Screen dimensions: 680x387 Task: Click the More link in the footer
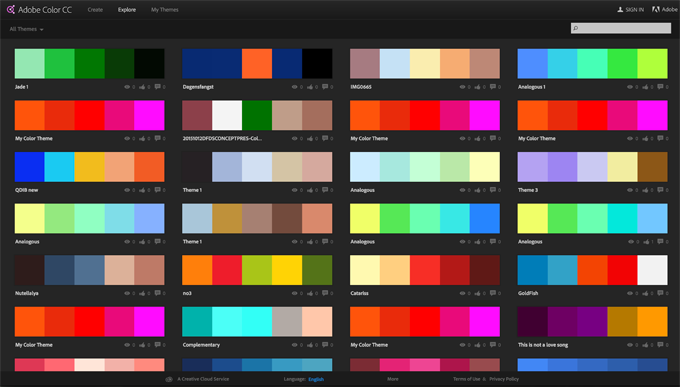(392, 379)
